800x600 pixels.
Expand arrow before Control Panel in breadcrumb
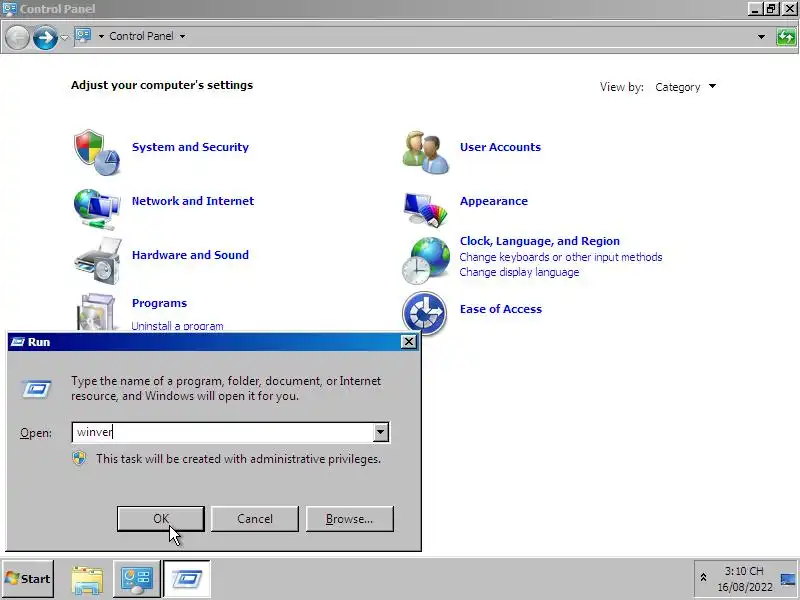tap(101, 36)
